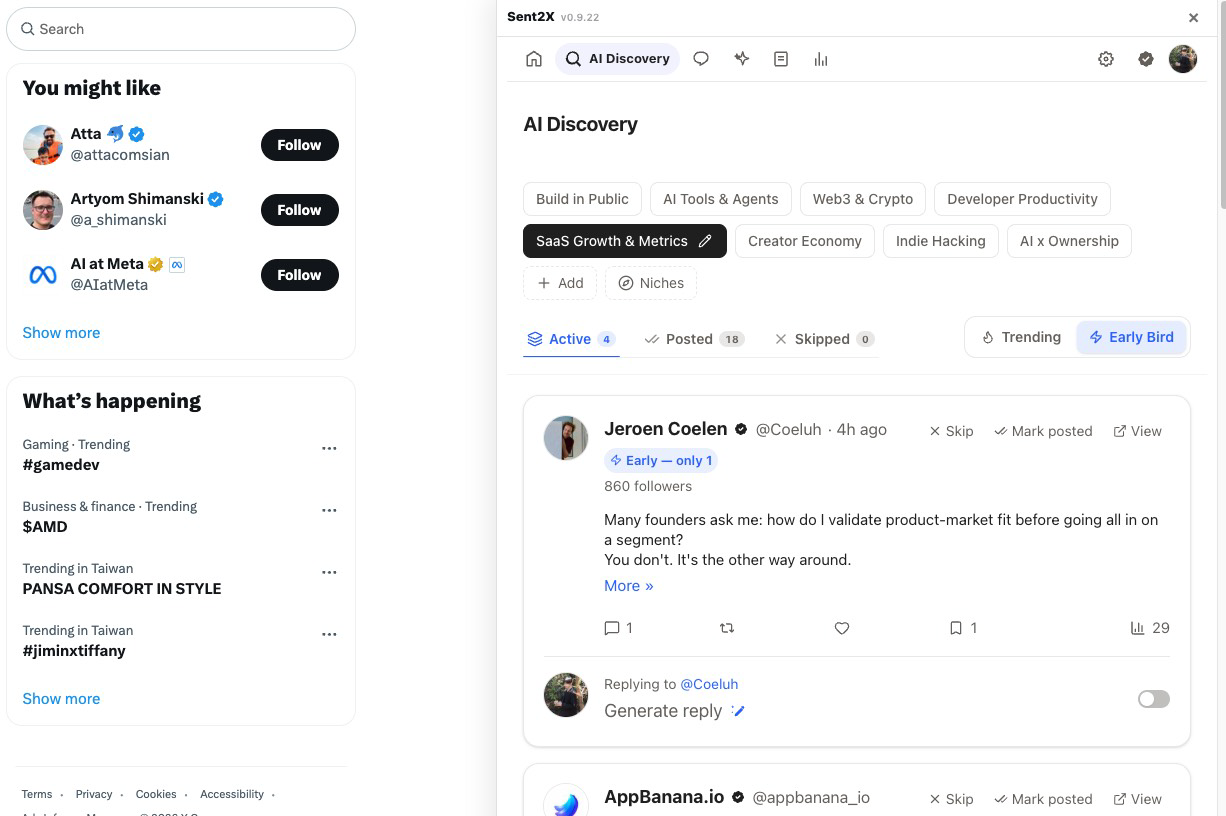View the Jeroen Coelen post
Viewport: 1226px width, 816px height.
click(1138, 431)
